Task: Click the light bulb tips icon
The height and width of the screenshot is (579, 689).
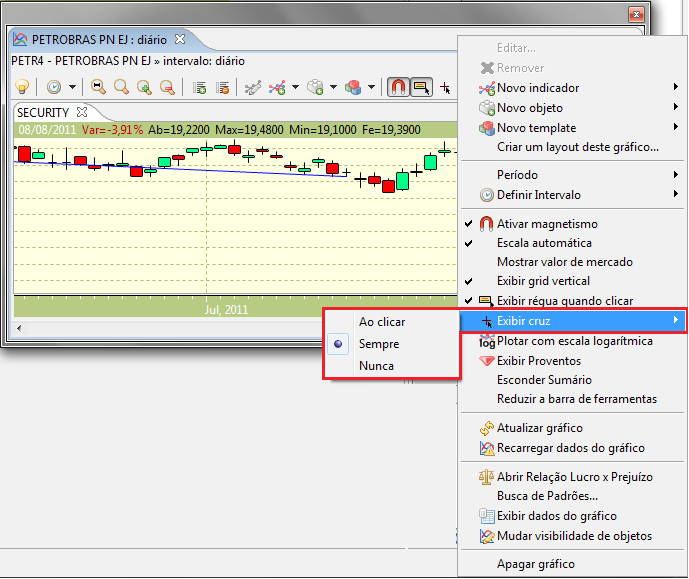Action: pos(22,87)
